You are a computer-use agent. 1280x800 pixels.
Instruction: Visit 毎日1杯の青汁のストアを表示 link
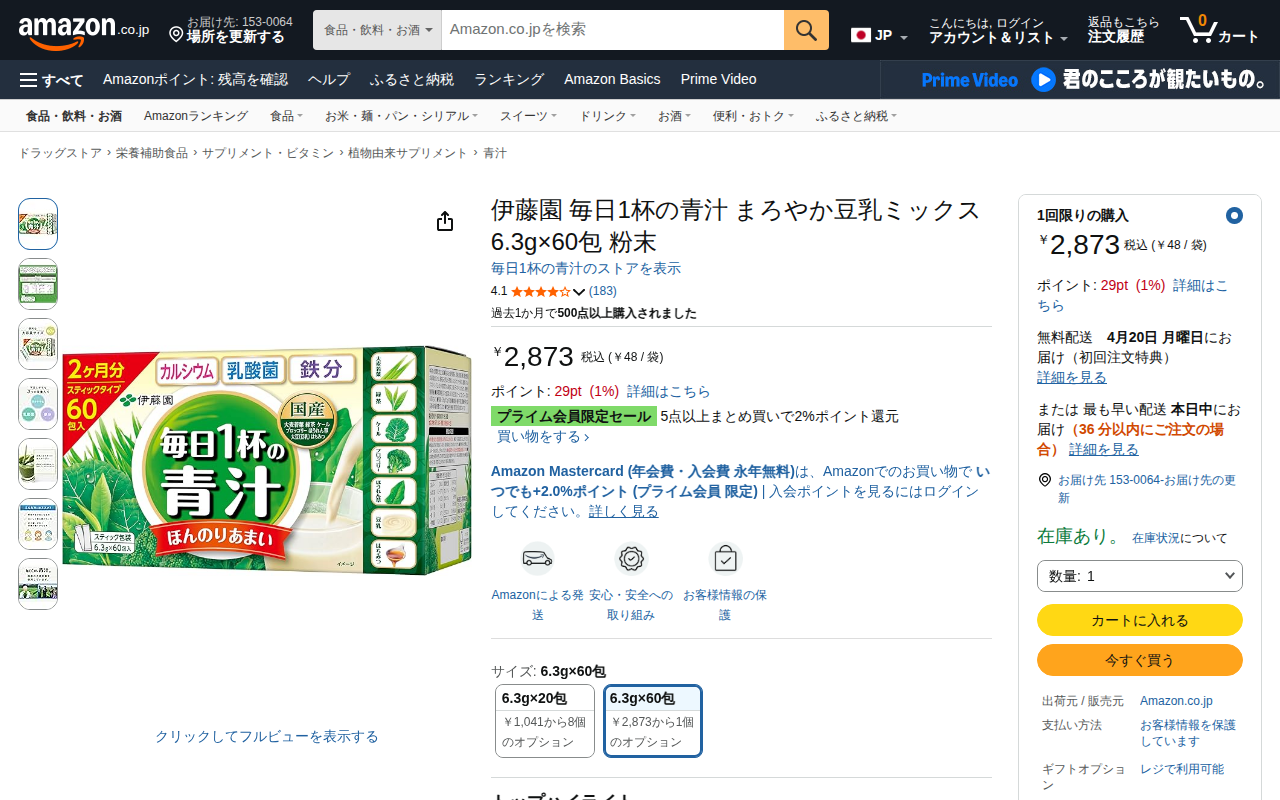(x=586, y=268)
